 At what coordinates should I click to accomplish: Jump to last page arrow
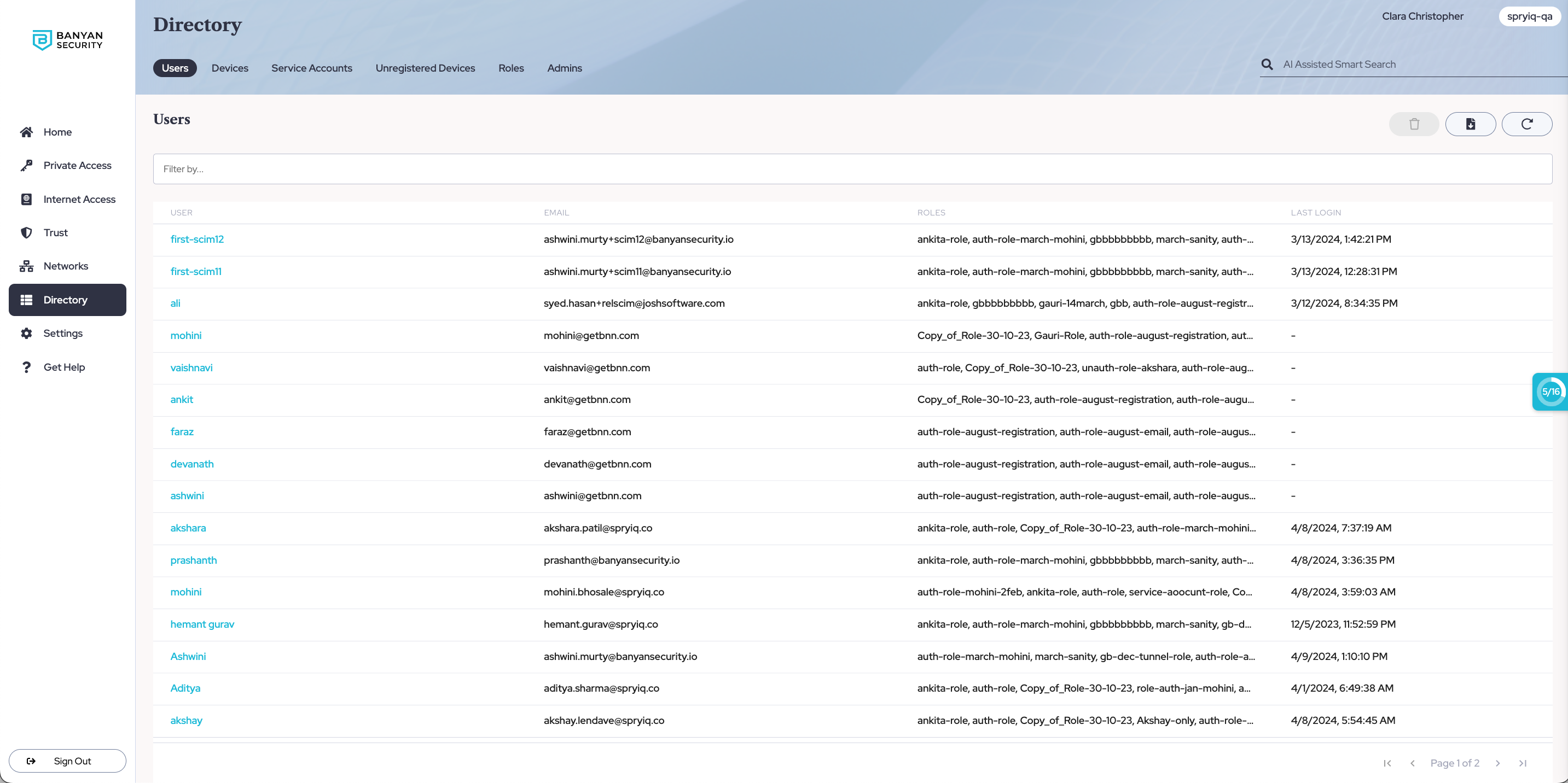(x=1523, y=763)
